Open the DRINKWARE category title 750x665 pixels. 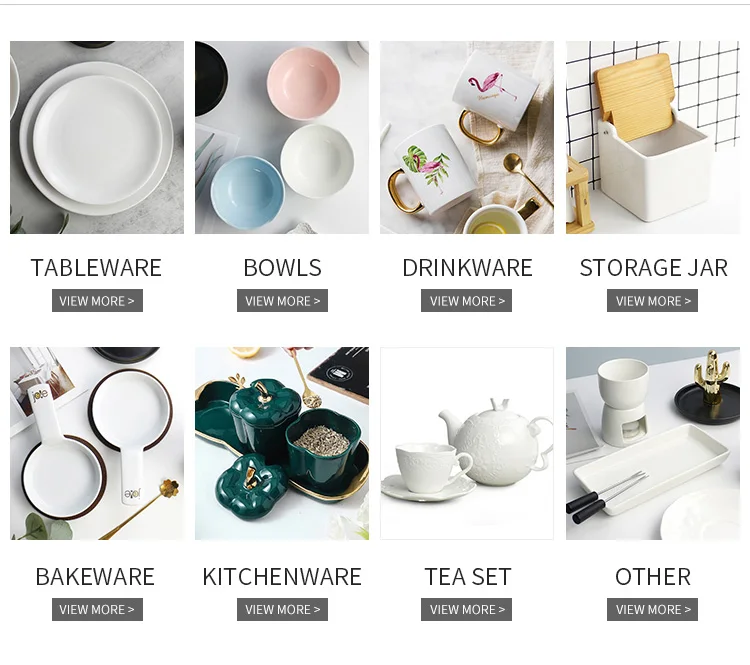[x=467, y=267]
